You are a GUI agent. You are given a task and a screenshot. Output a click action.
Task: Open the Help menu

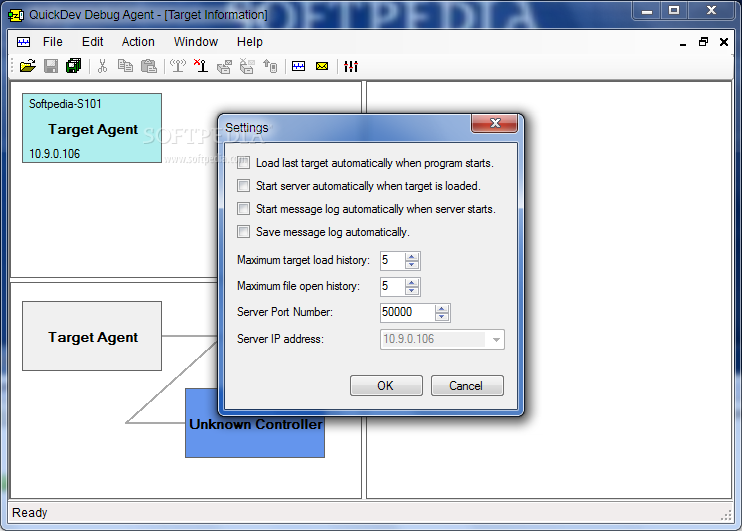click(250, 42)
